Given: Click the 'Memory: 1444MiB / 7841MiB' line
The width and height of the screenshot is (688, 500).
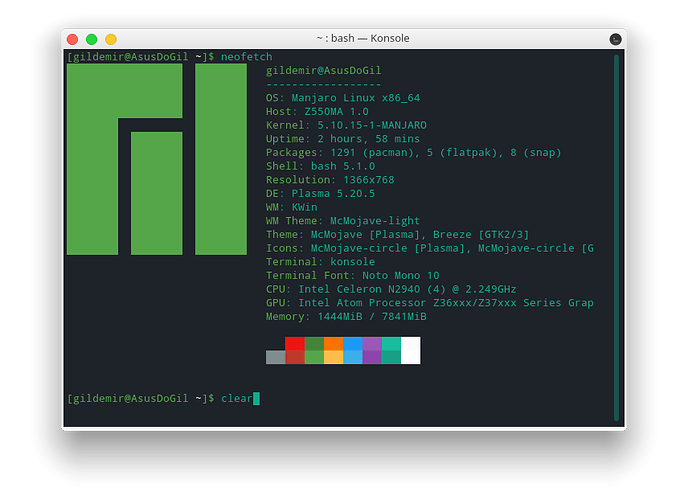Looking at the screenshot, I should click(346, 317).
